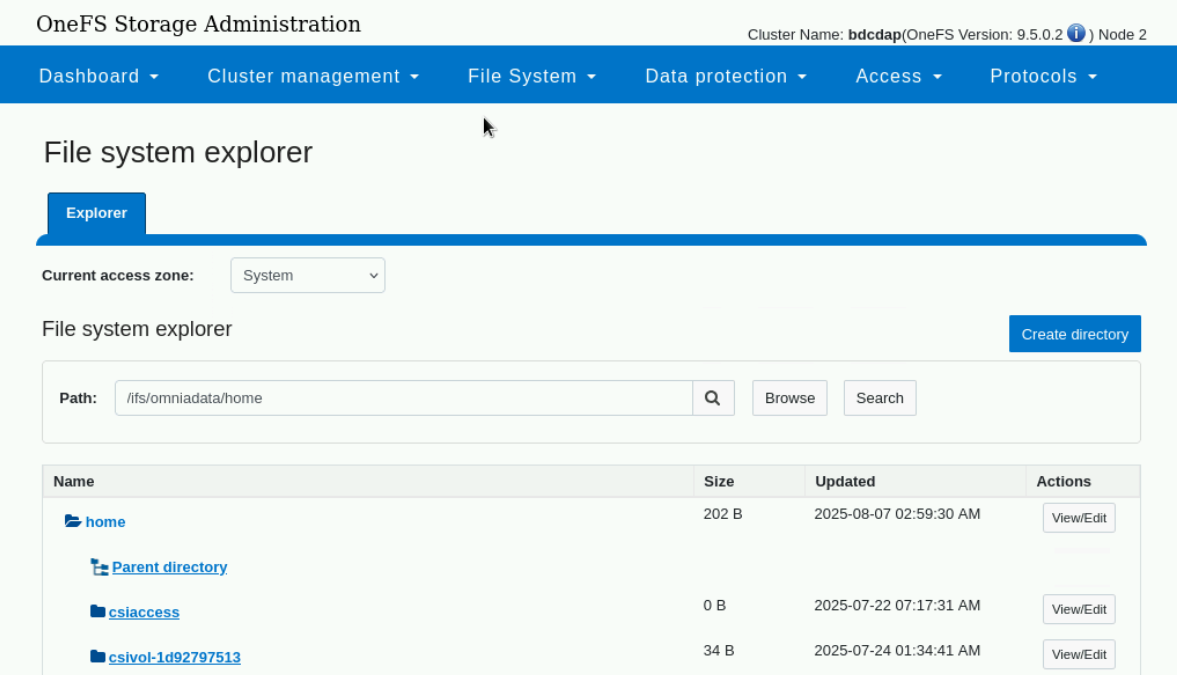Viewport: 1177px width, 675px height.
Task: Open the Dashboard menu
Action: pos(99,76)
